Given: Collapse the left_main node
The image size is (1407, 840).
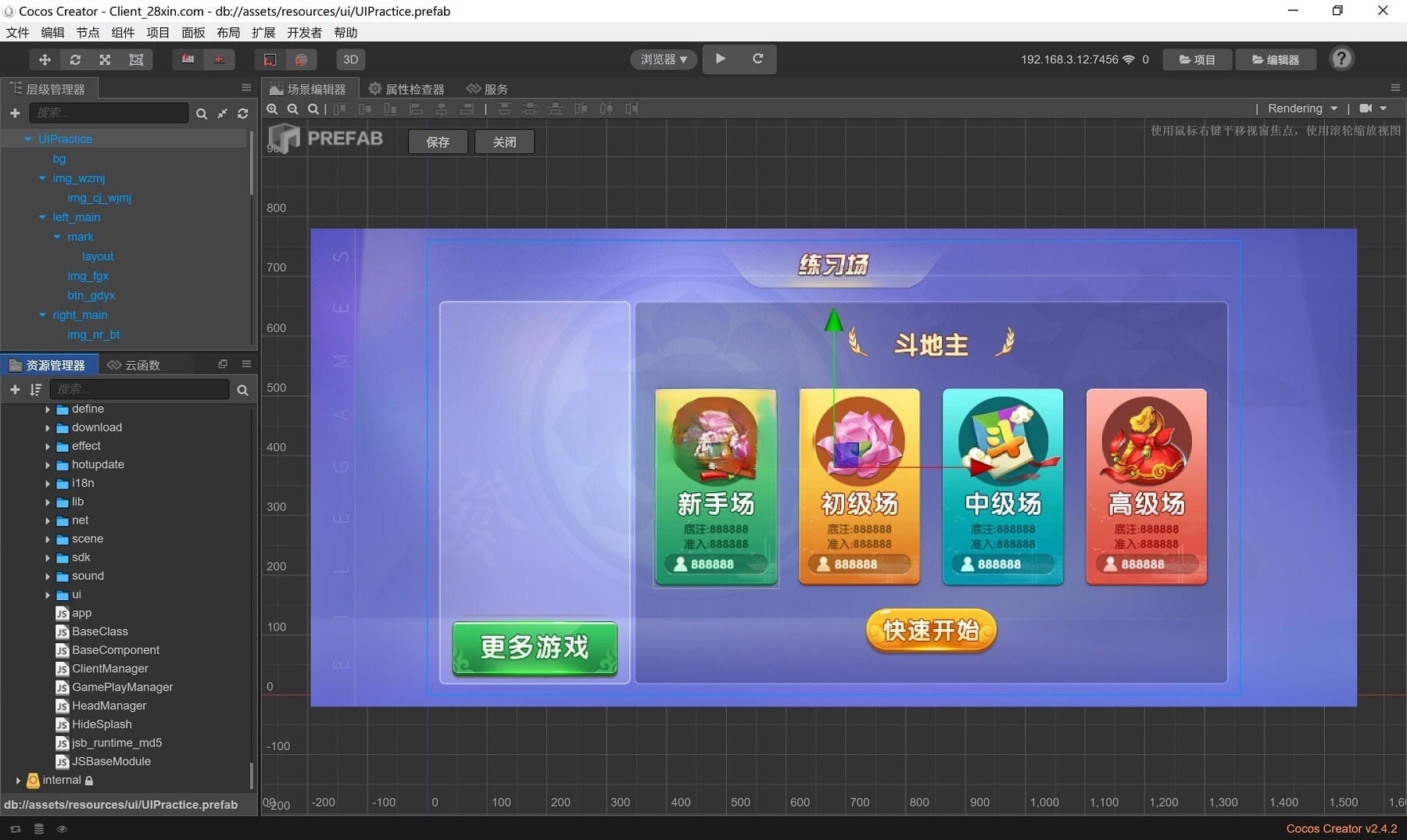Looking at the screenshot, I should (42, 217).
